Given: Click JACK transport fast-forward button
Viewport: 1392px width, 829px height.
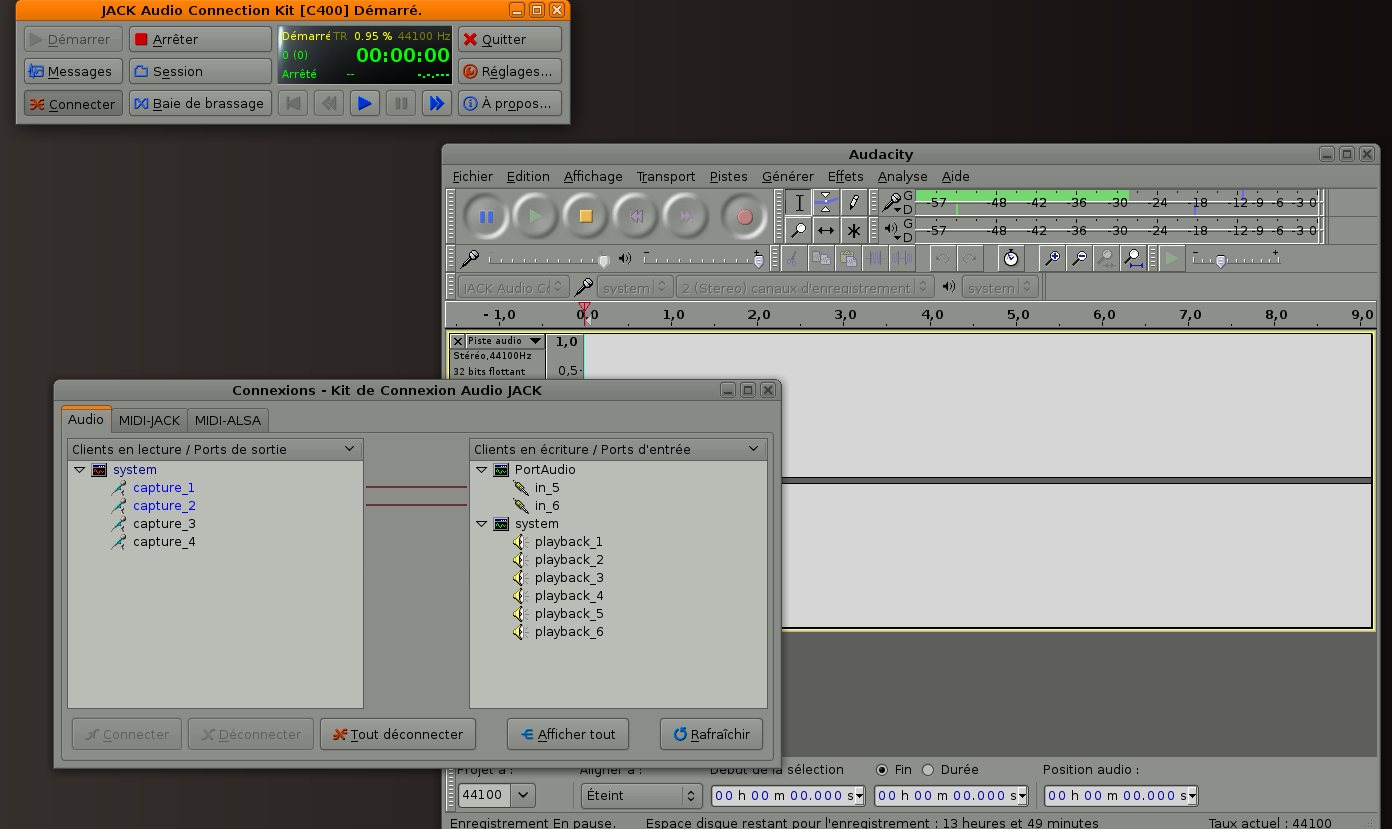Looking at the screenshot, I should [x=436, y=103].
